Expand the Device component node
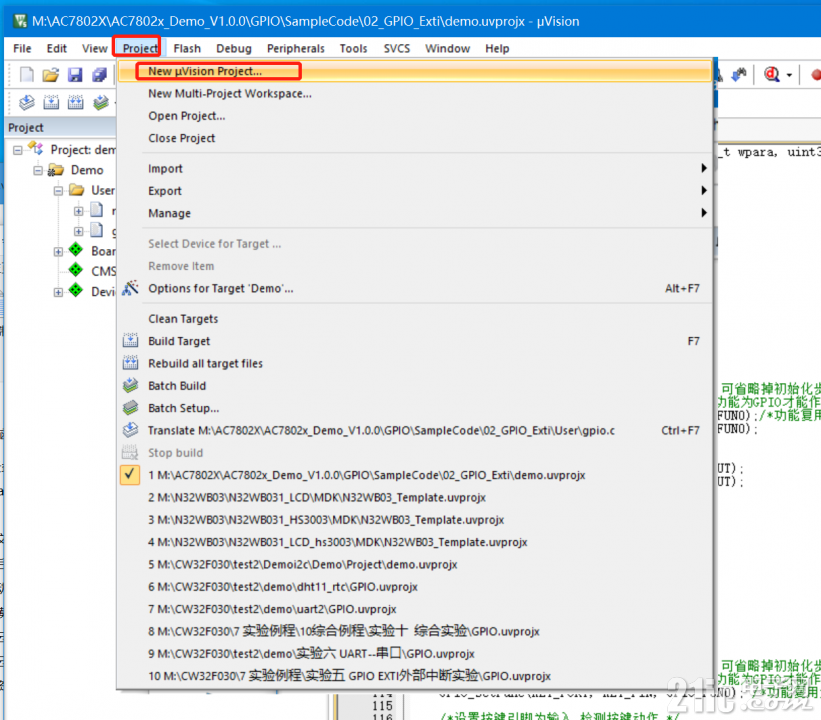Screen dimensions: 821x720 [58, 292]
